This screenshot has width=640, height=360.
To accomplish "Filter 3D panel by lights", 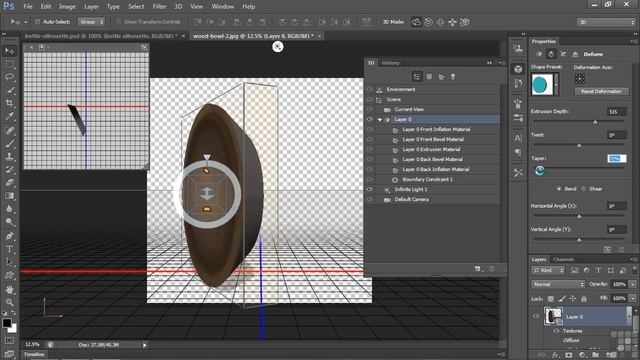I will pyautogui.click(x=453, y=76).
